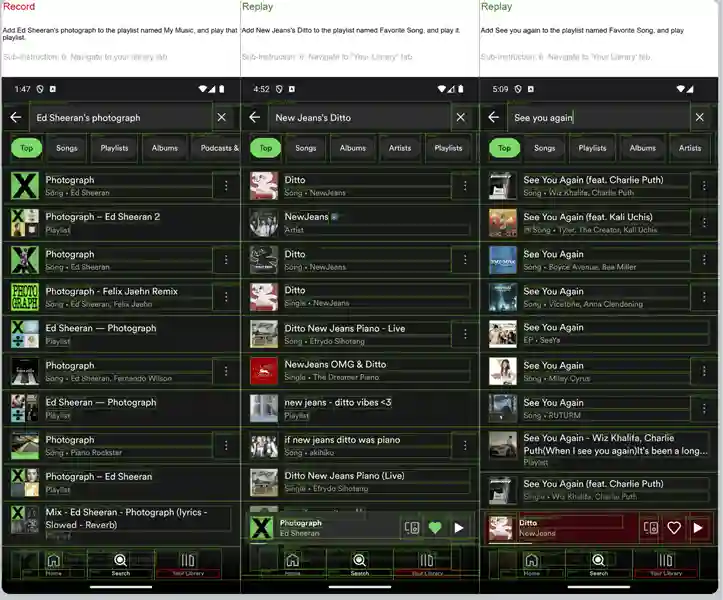Go back from the See you again search
Screen dimensions: 723x600
493,117
